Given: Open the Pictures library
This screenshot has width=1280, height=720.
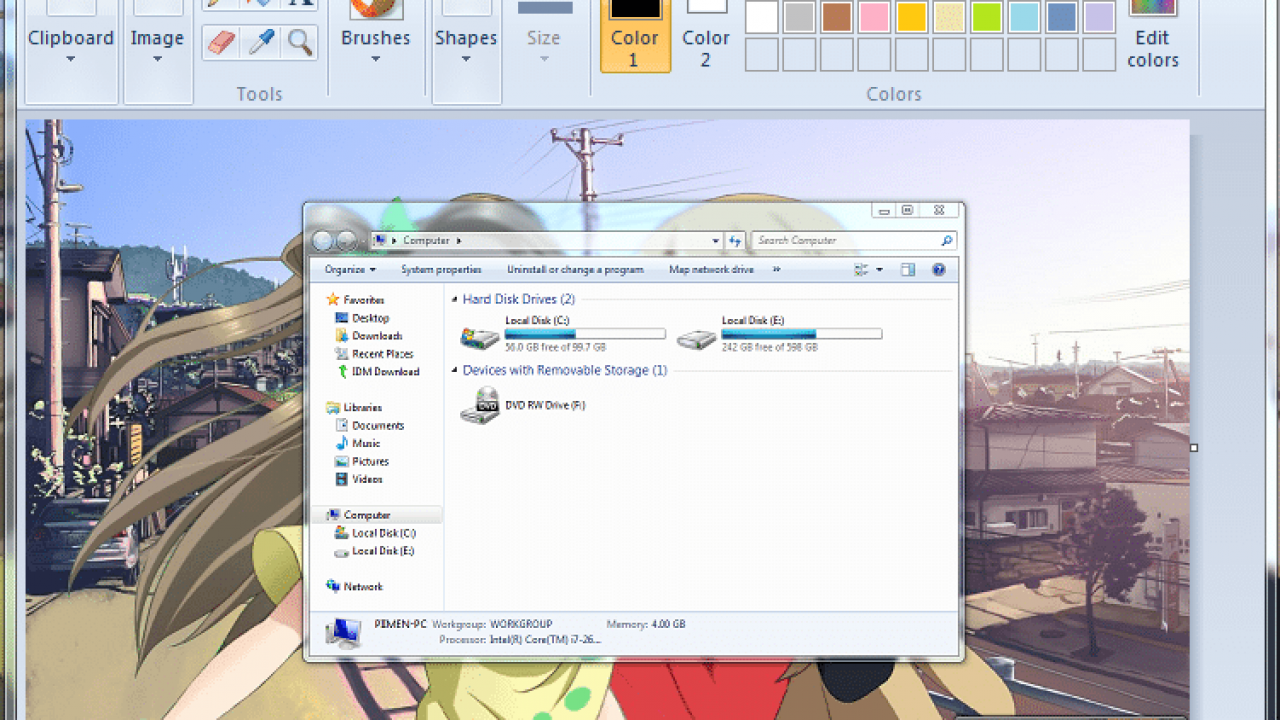Looking at the screenshot, I should click(x=362, y=462).
